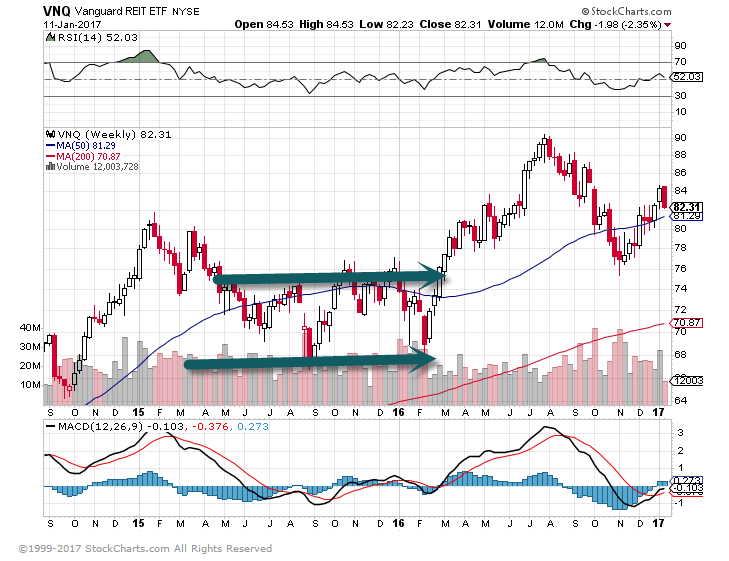Image resolution: width=729 pixels, height=561 pixels.
Task: Click the NYSE exchange label
Action: point(186,12)
